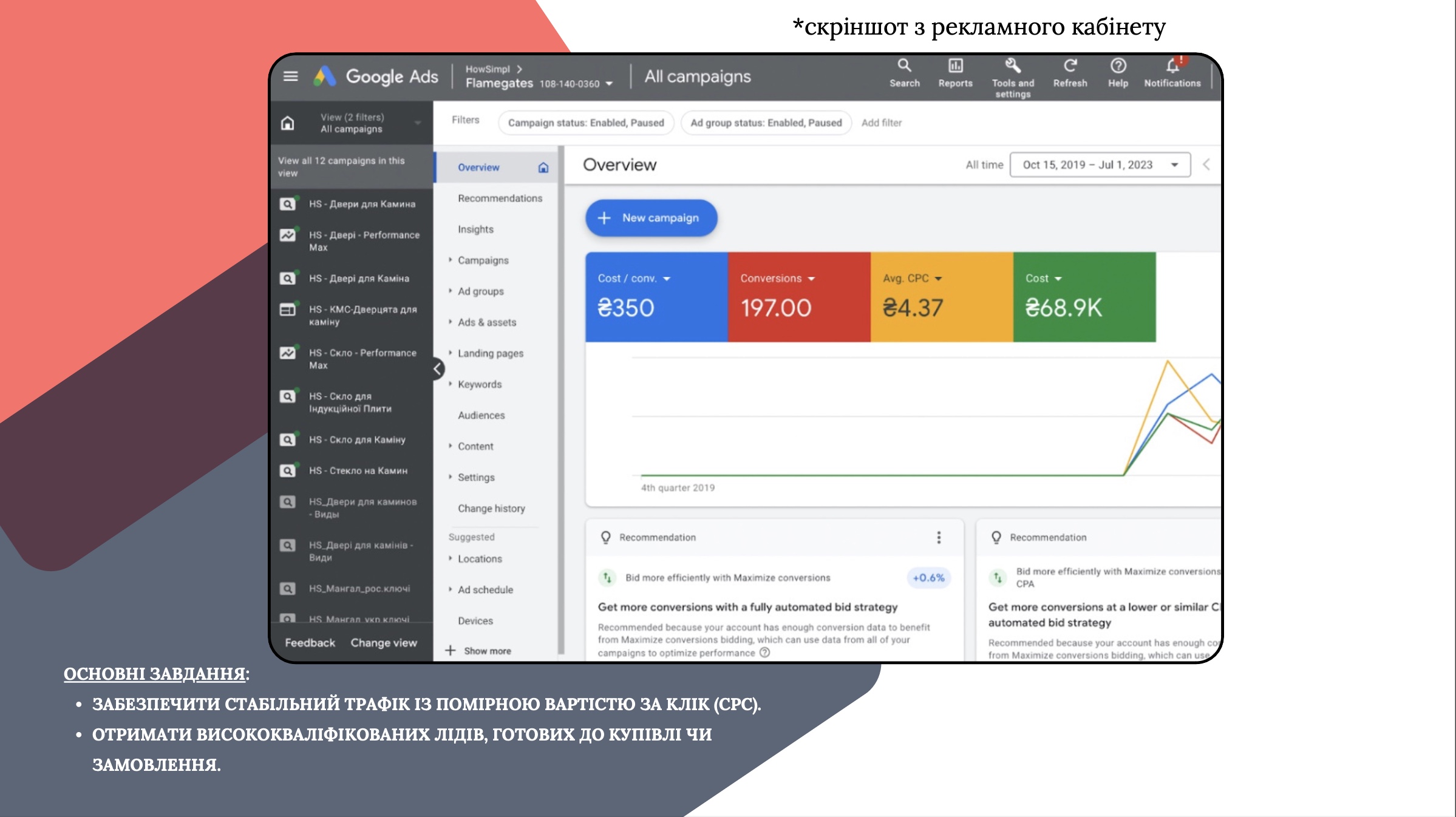Click the Feedback link

(310, 643)
